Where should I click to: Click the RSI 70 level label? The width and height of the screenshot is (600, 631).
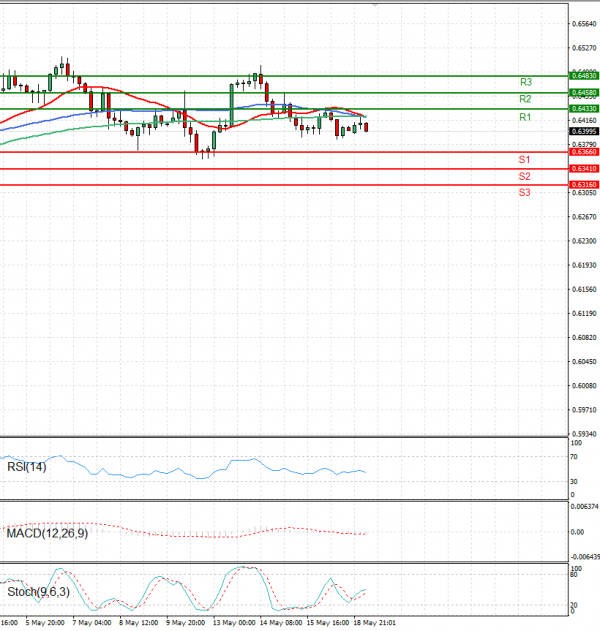click(574, 457)
